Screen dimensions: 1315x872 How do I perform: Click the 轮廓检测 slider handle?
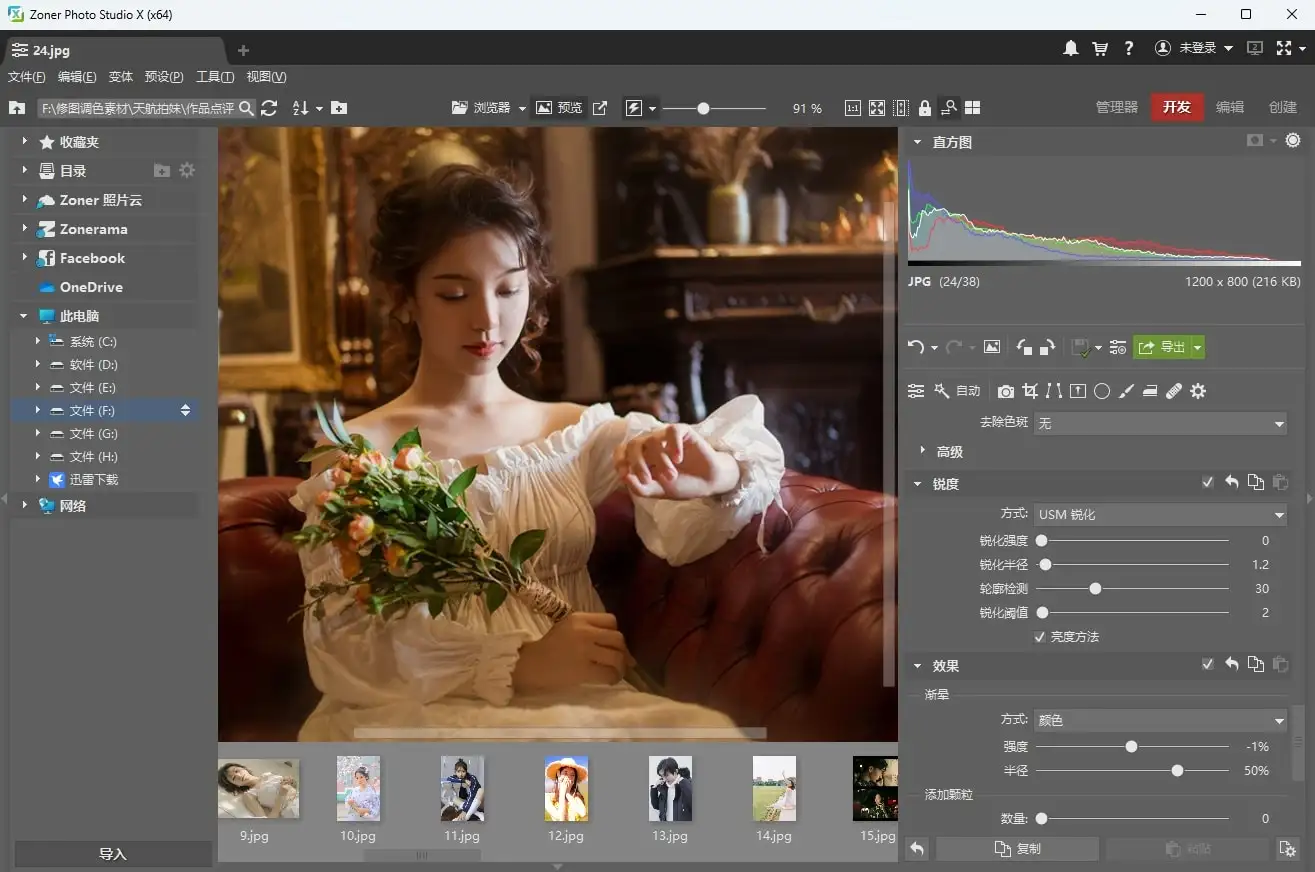click(x=1096, y=589)
